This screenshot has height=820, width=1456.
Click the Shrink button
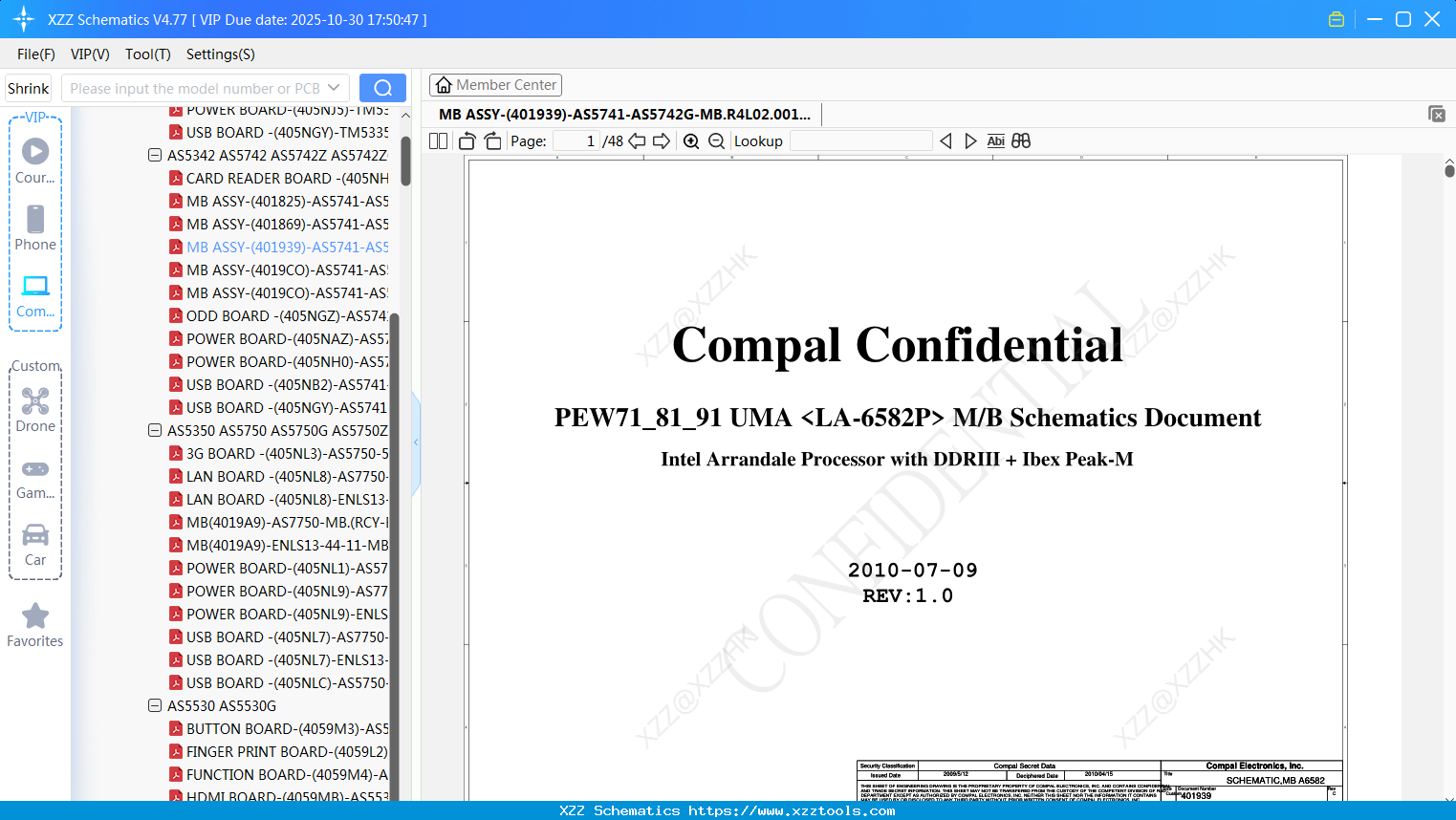tap(29, 88)
